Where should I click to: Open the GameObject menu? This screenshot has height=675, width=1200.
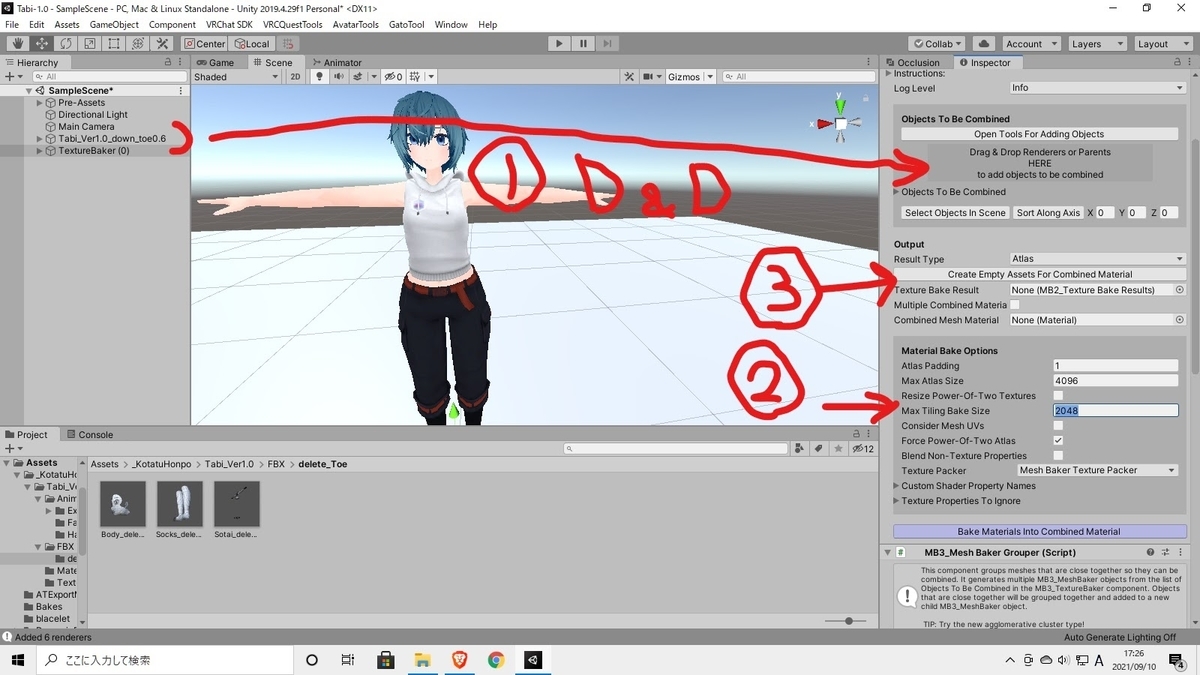tap(114, 24)
